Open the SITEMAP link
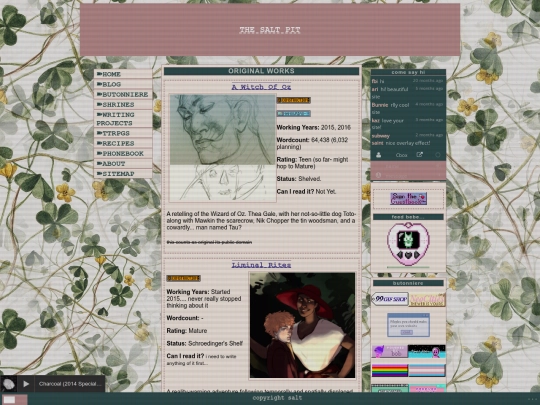 (x=123, y=174)
